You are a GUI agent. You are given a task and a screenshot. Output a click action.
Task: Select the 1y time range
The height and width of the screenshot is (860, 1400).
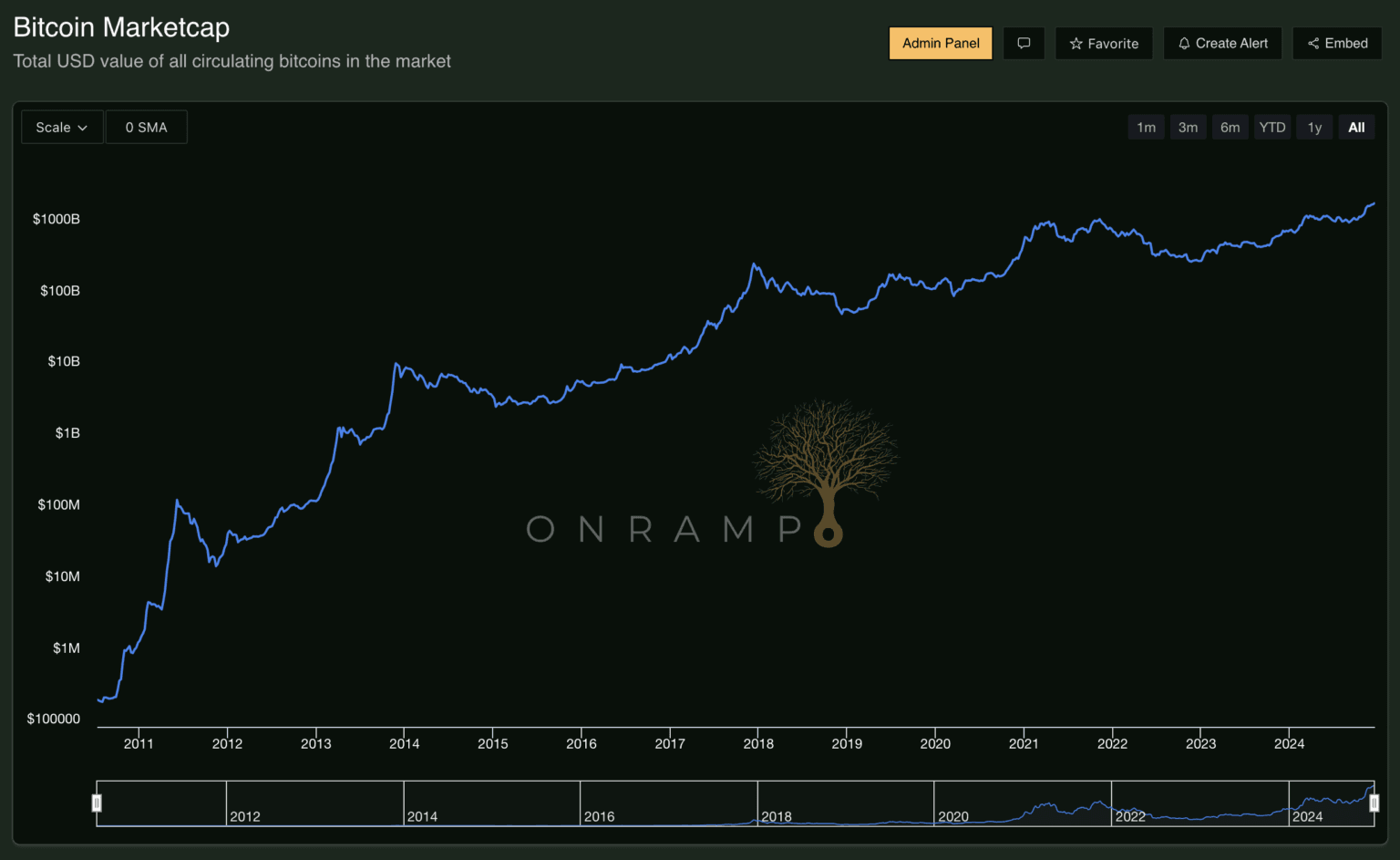tap(1314, 128)
